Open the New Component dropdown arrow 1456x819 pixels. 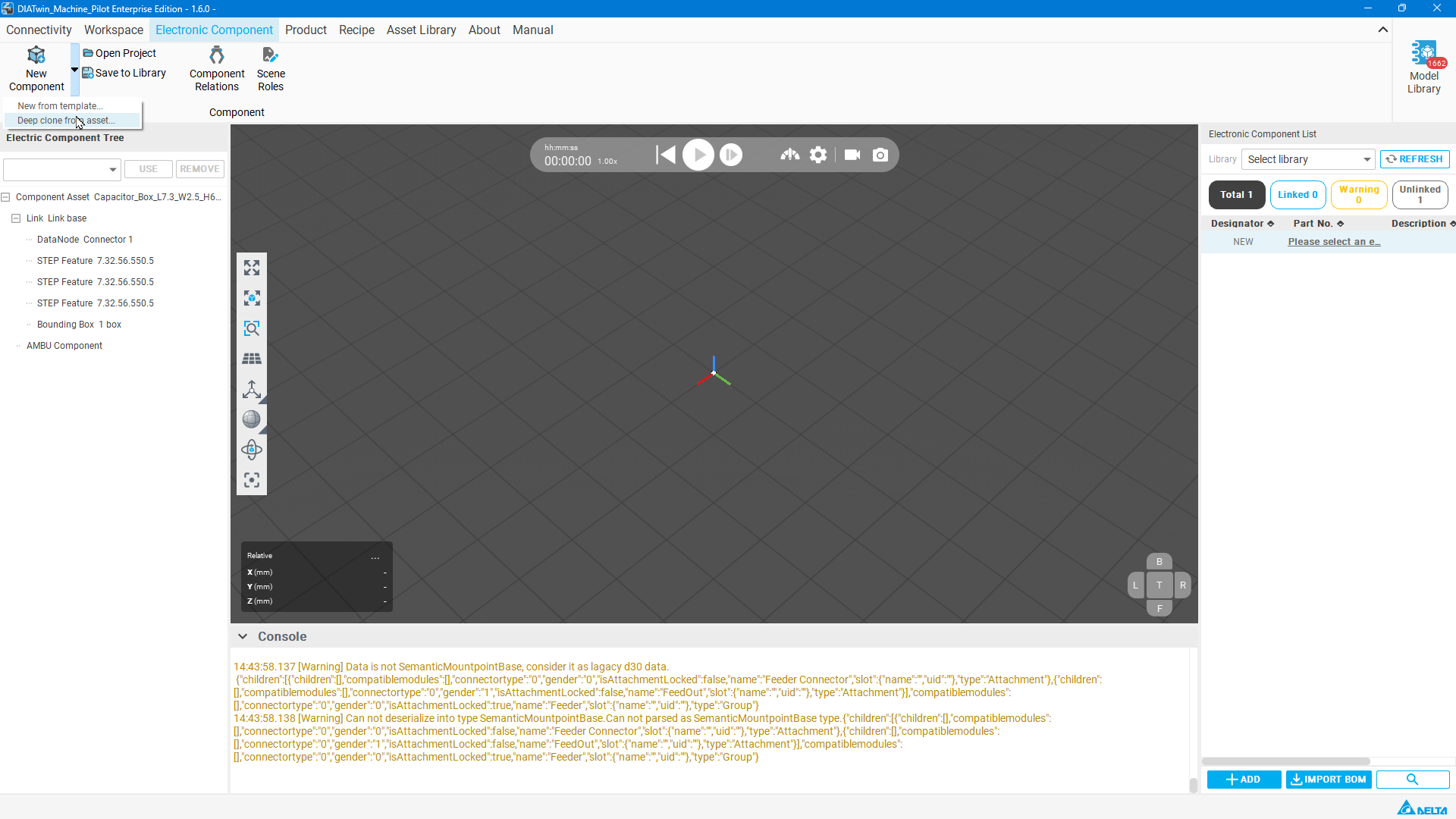click(74, 70)
